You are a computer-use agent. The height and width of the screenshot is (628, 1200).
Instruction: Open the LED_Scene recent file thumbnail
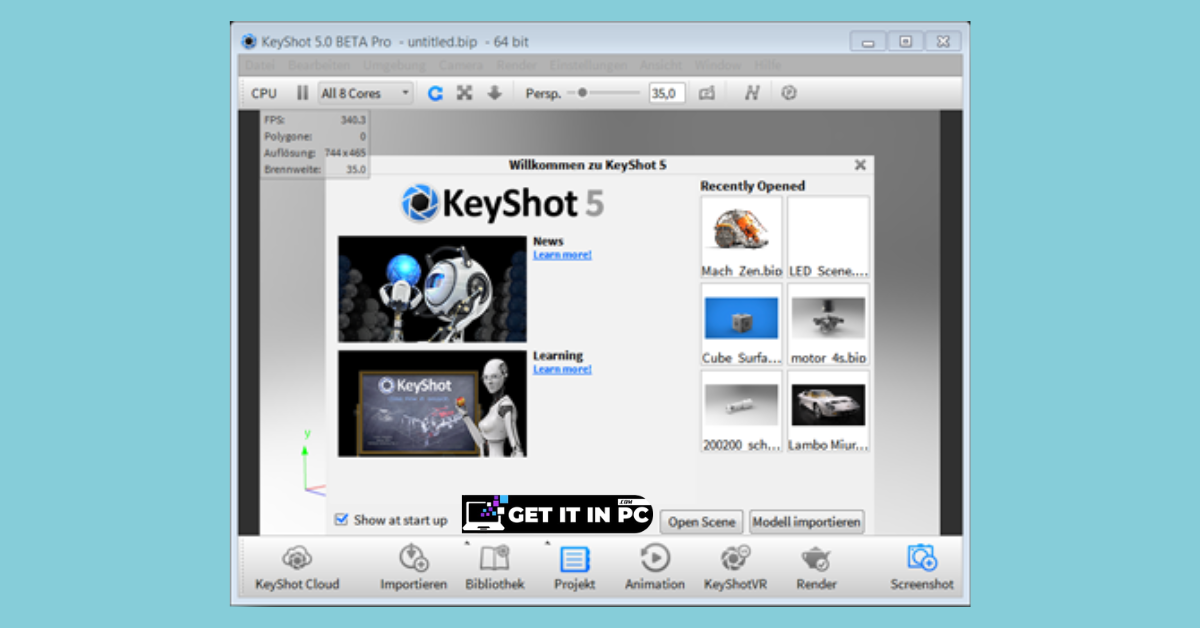click(x=828, y=237)
